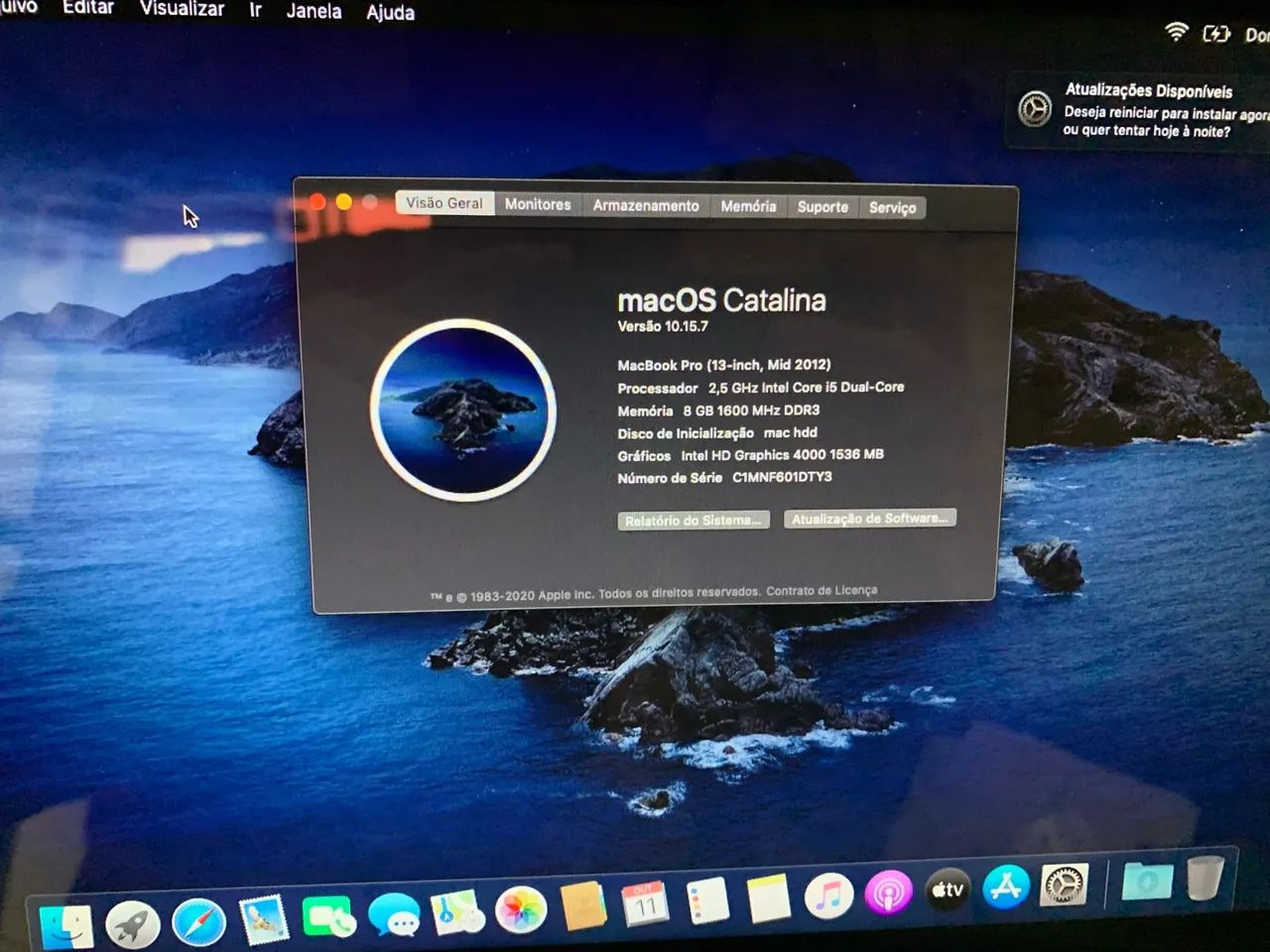1270x952 pixels.
Task: Click the Versão 10.15.7 text
Action: (663, 326)
